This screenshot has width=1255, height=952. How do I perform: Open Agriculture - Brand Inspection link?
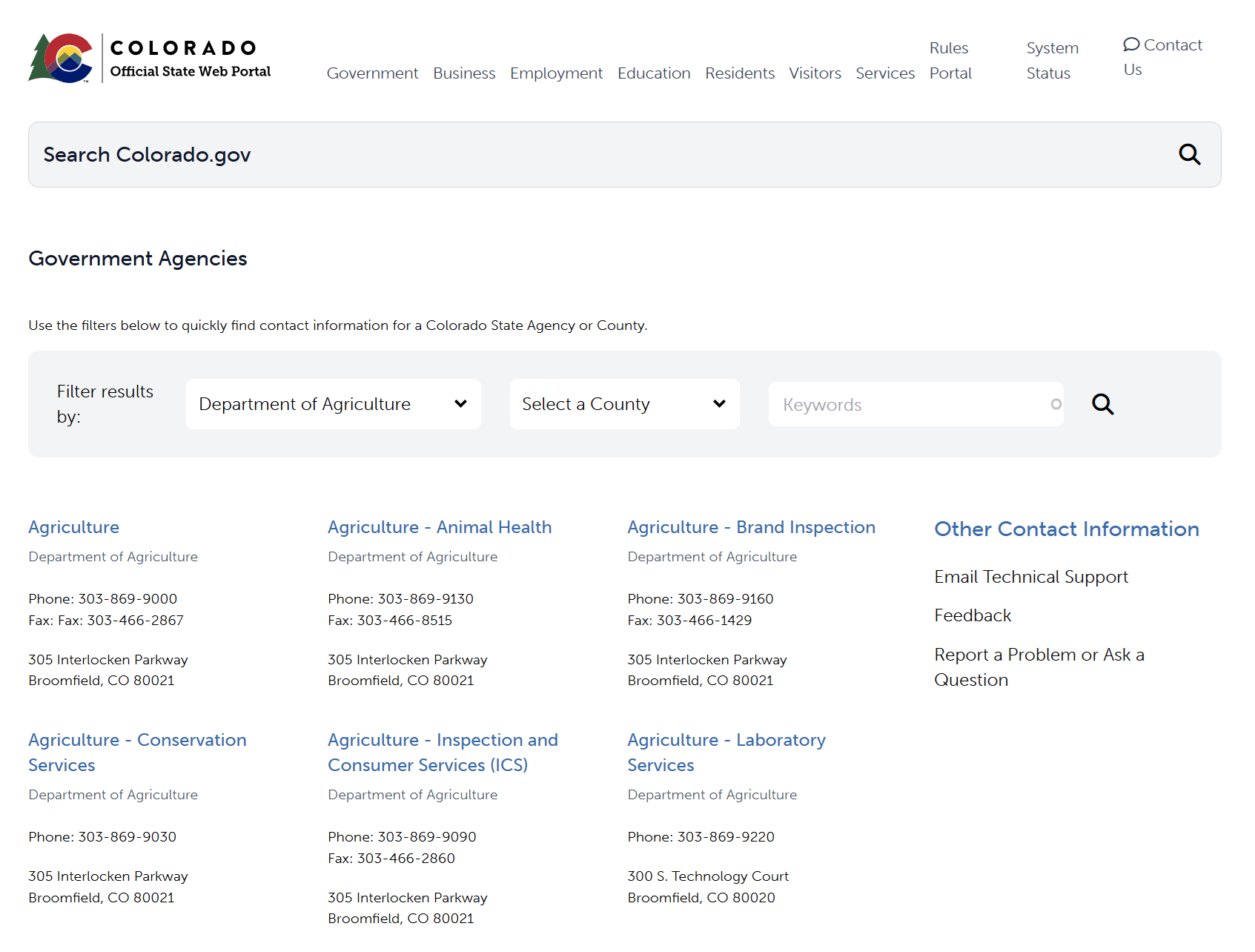(751, 527)
